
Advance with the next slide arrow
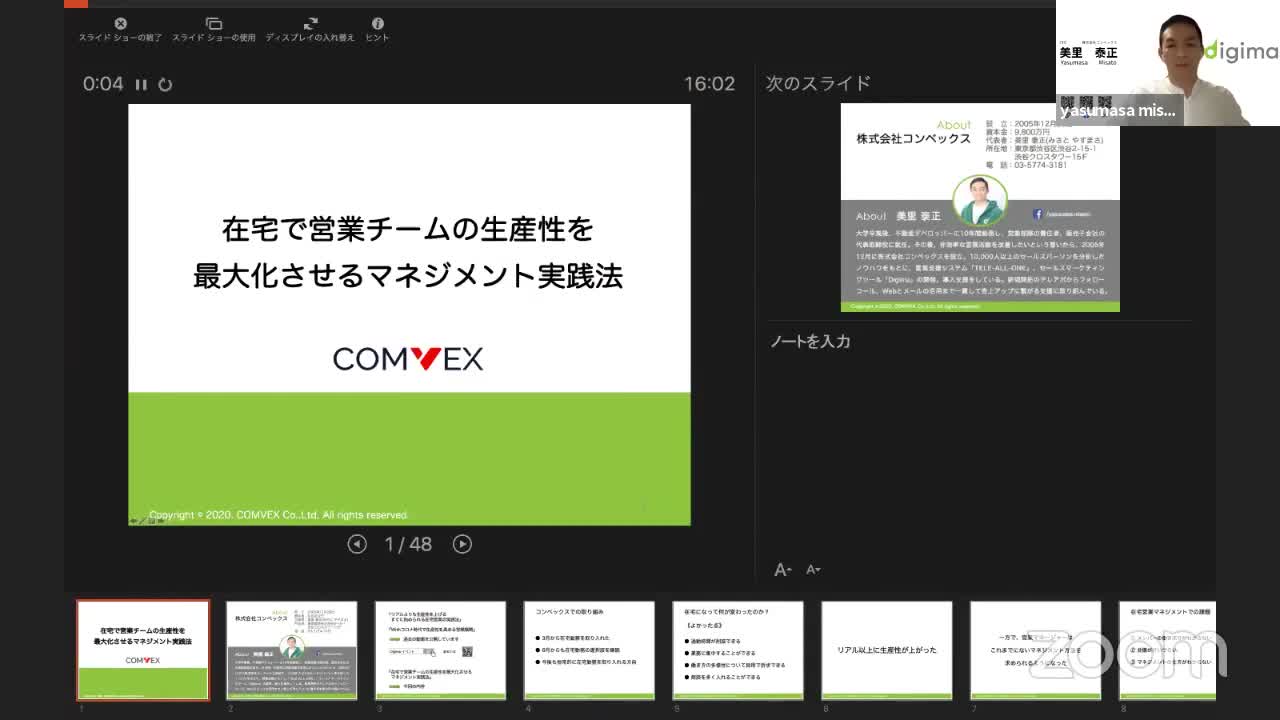462,544
